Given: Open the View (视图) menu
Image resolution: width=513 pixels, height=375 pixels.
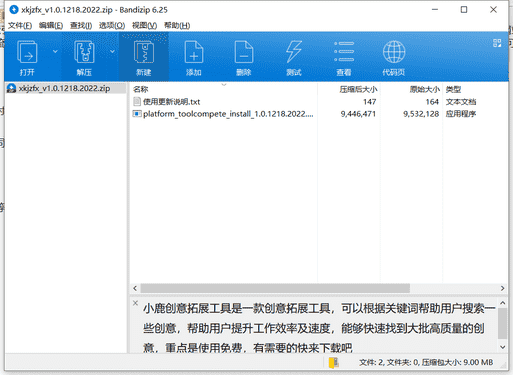Looking at the screenshot, I should coord(144,25).
